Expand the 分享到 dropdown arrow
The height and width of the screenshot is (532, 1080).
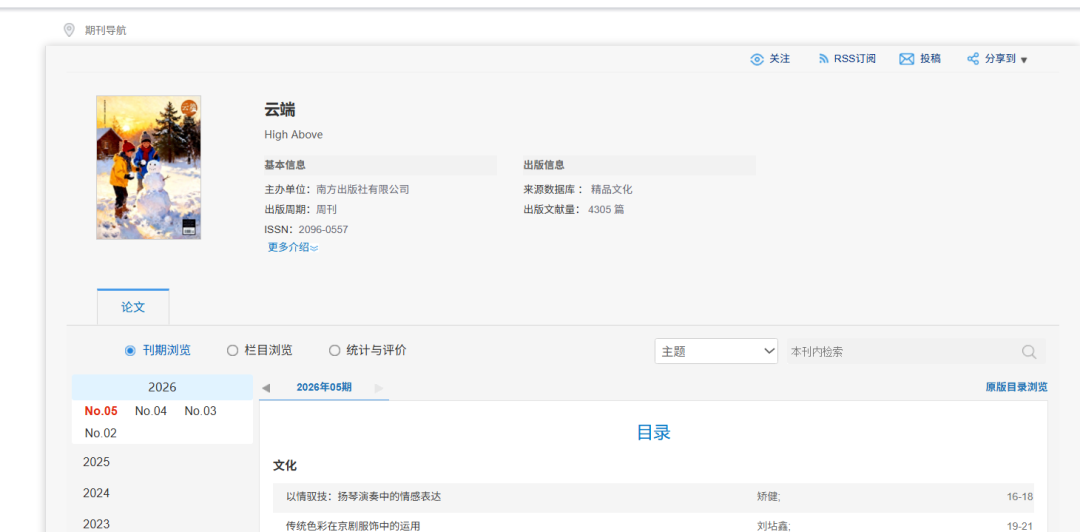1024,61
